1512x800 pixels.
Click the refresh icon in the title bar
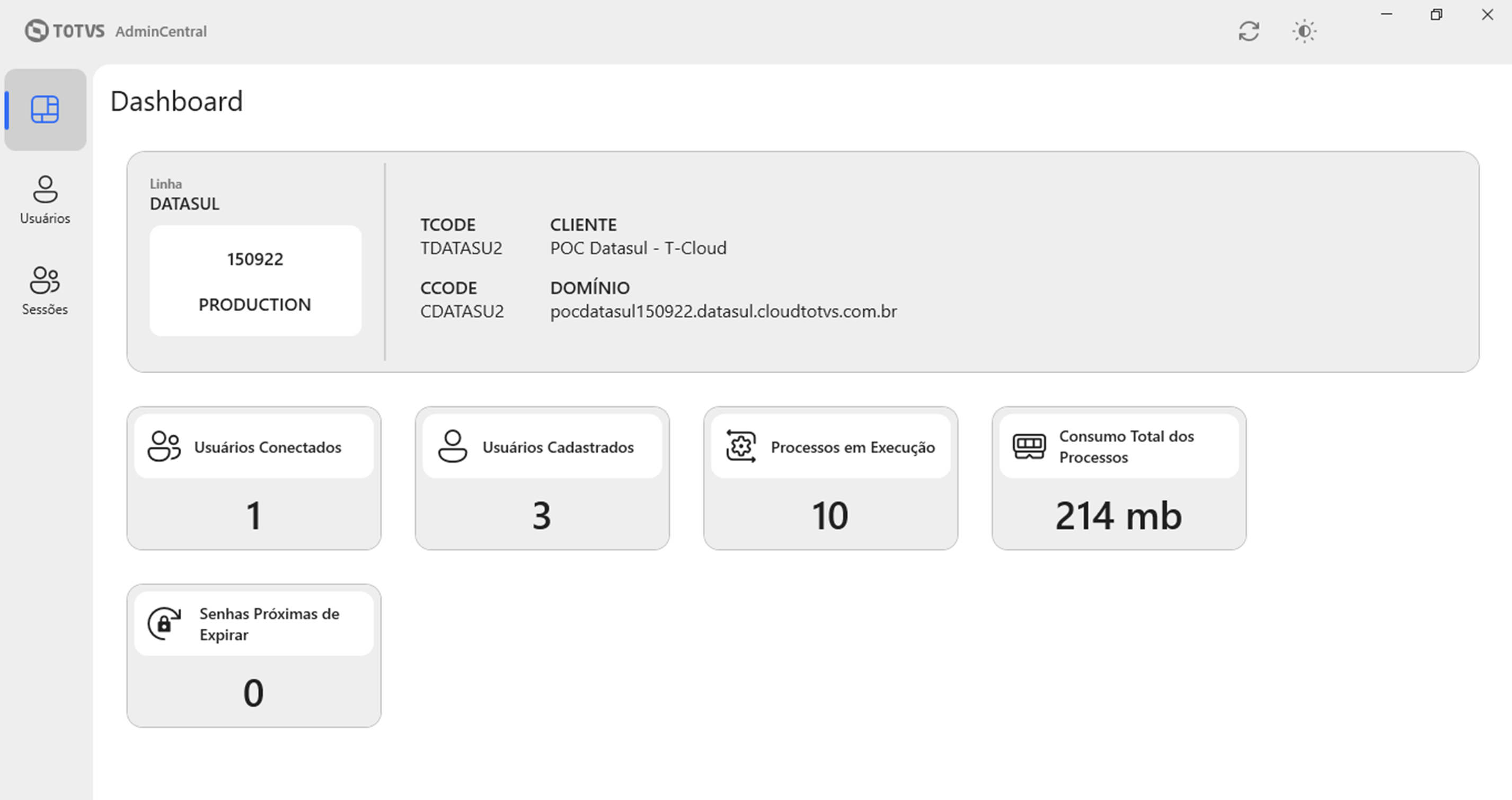tap(1249, 31)
